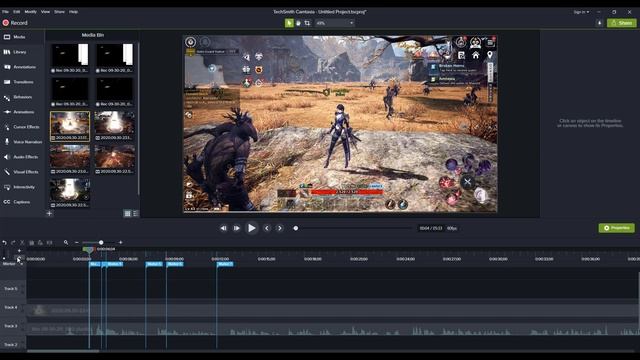The height and width of the screenshot is (360, 640).
Task: Click the timeline zoom magnifier icon
Action: coord(66,242)
